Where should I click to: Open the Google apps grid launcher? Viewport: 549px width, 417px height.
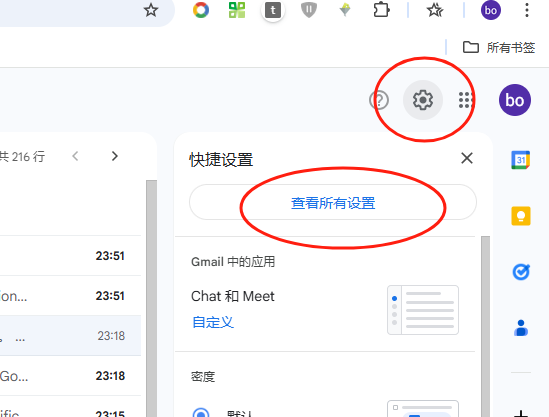click(x=465, y=100)
